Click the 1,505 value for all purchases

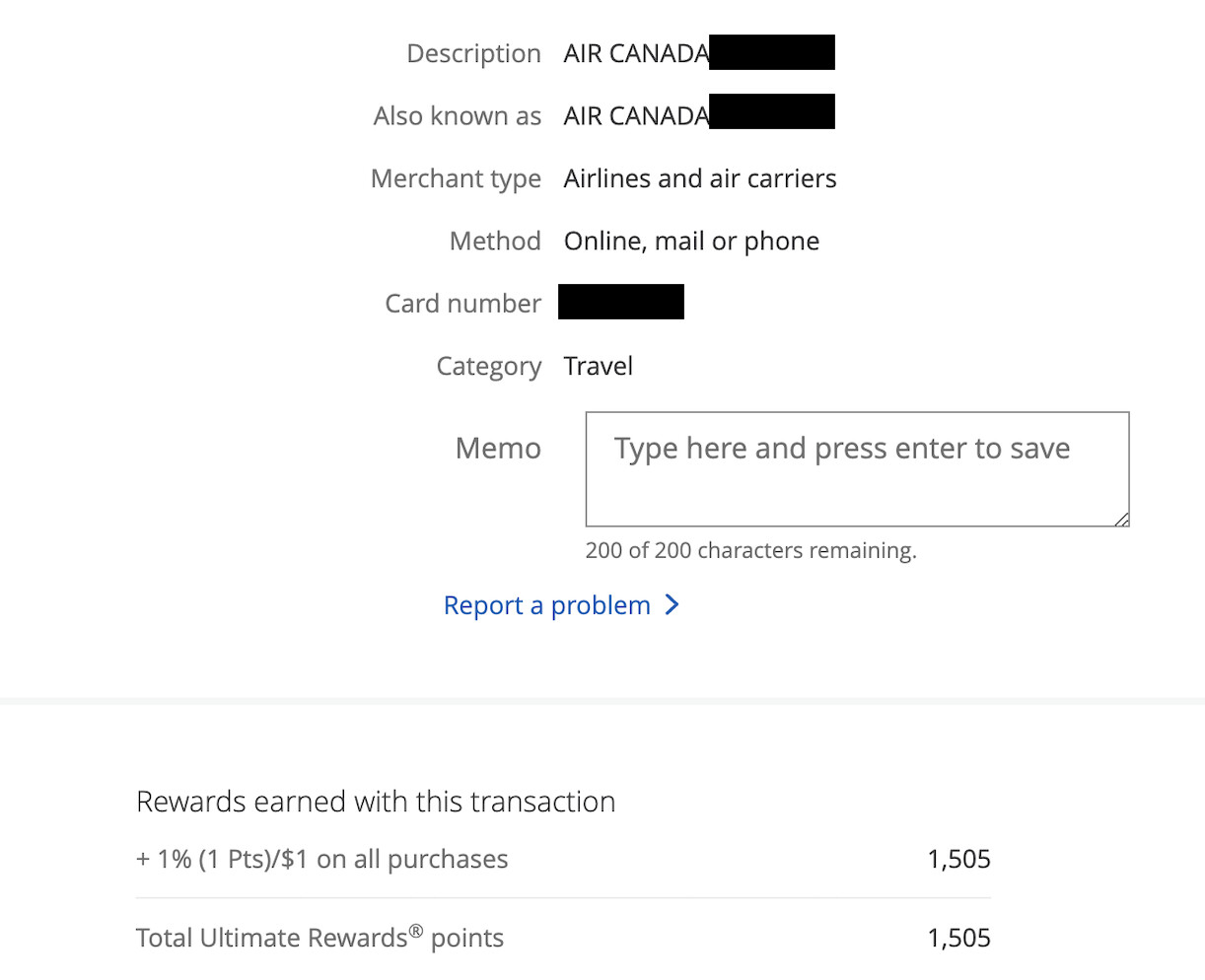(958, 860)
